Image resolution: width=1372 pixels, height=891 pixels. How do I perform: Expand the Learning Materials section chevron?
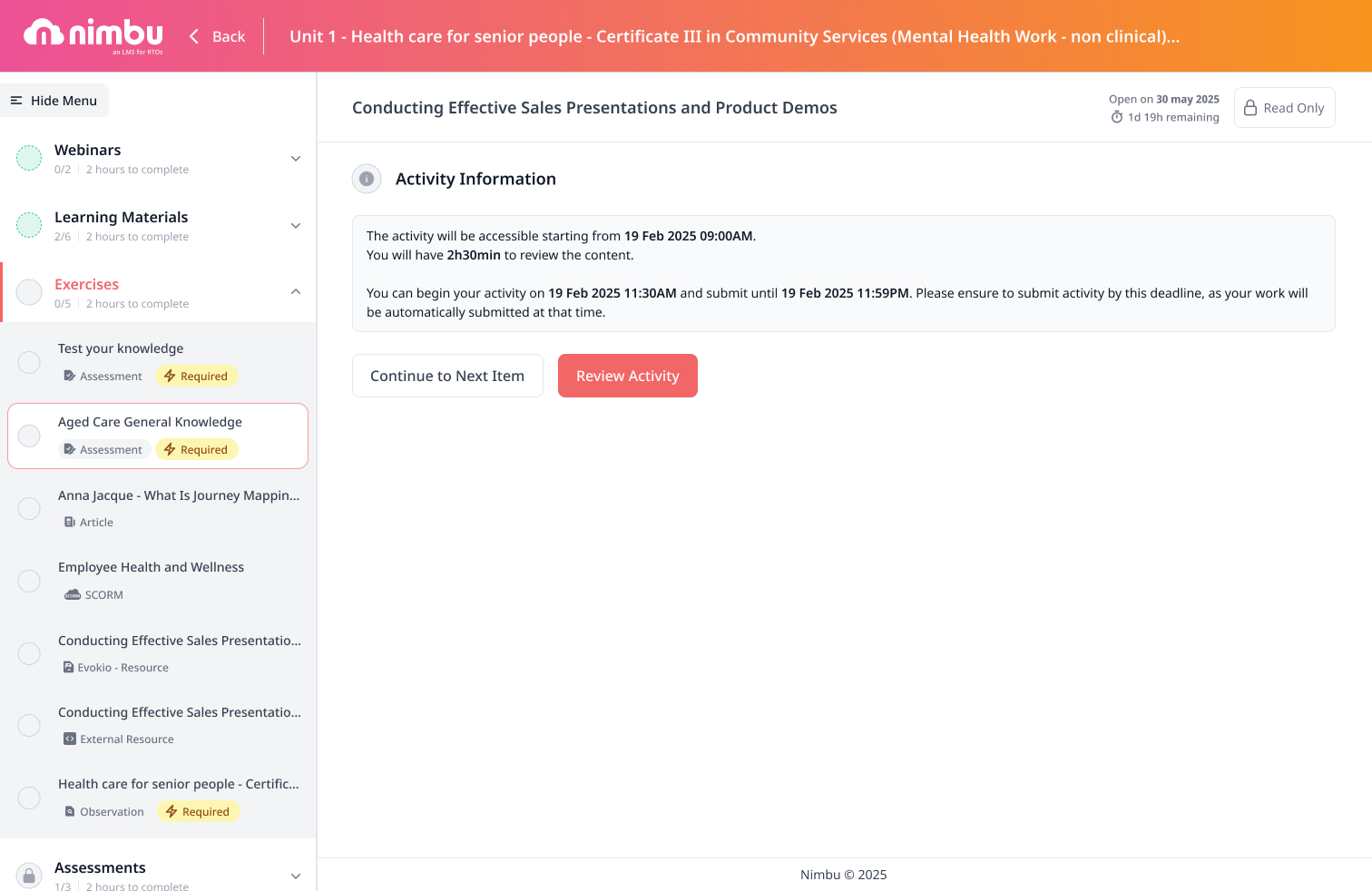click(296, 226)
